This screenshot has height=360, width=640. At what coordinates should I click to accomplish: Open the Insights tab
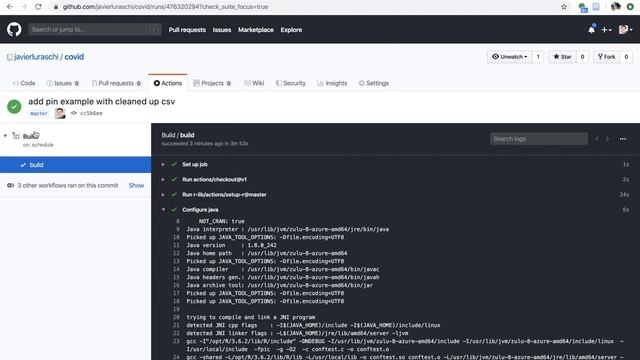(x=332, y=83)
